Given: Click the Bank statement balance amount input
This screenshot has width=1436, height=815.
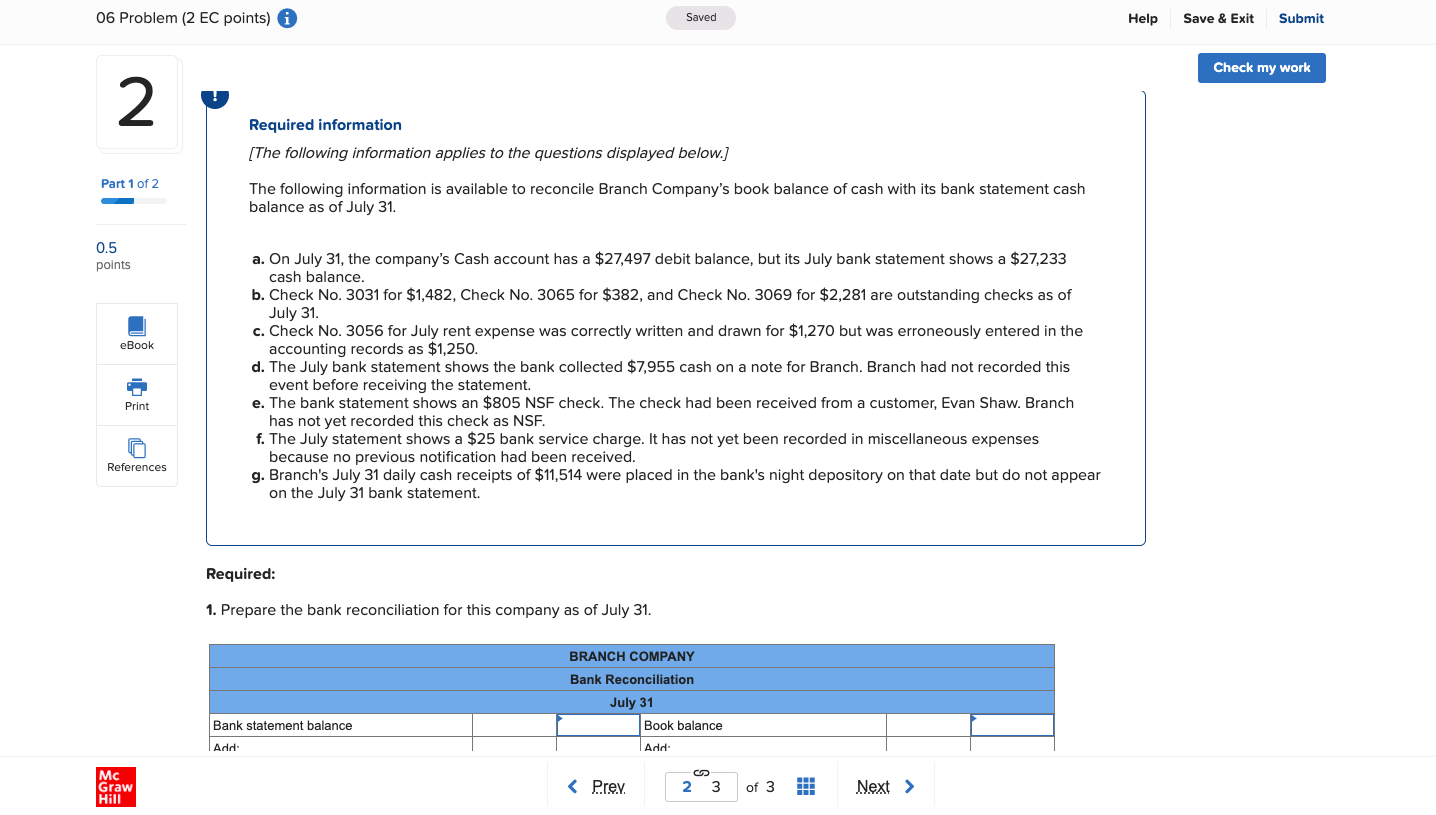Looking at the screenshot, I should coord(598,725).
